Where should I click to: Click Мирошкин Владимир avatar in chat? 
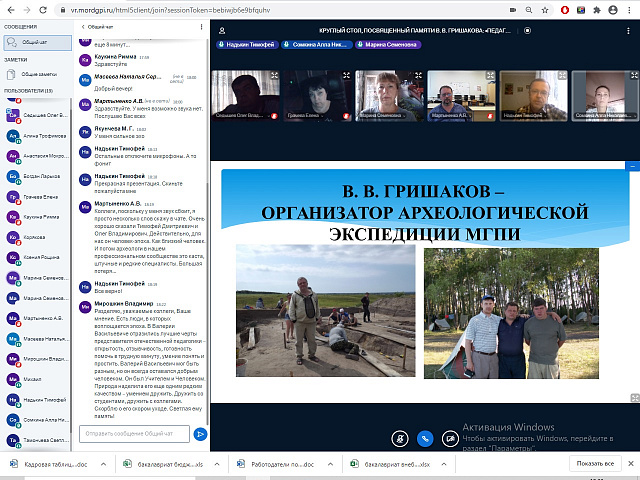coord(85,307)
